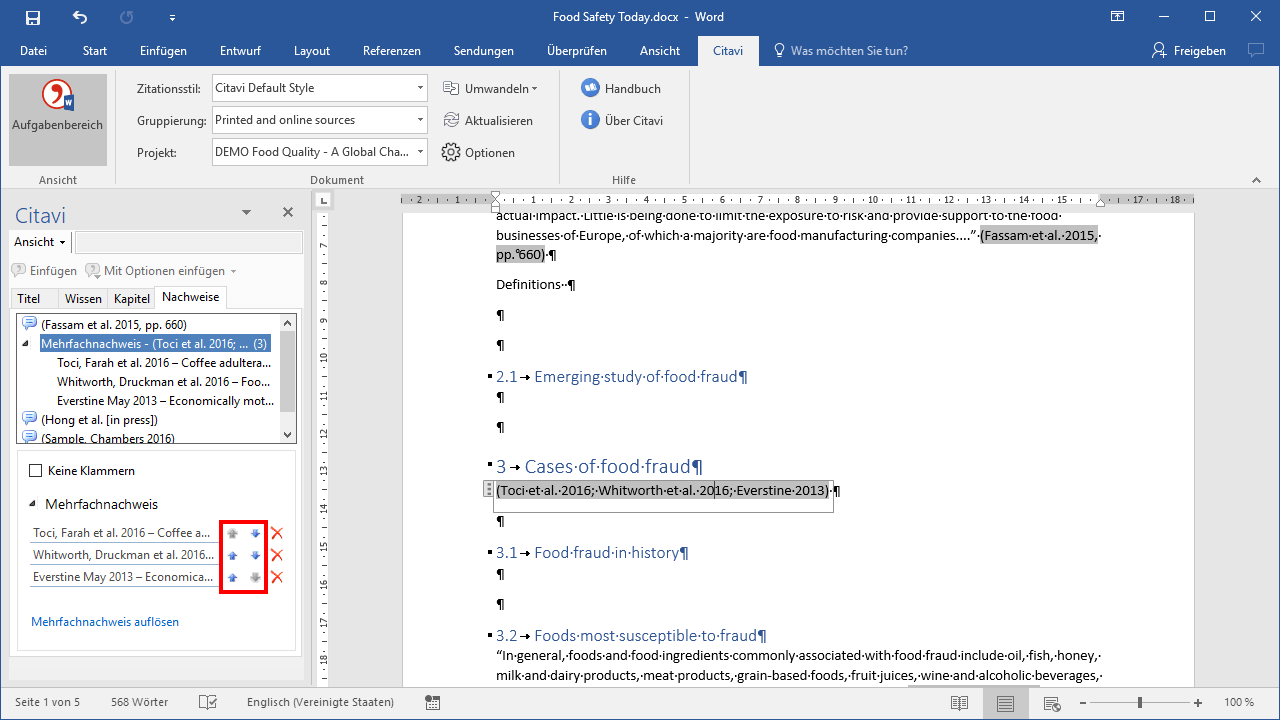Switch to the Referenzen ribbon tab
Screen dimensions: 1280x720
point(391,51)
